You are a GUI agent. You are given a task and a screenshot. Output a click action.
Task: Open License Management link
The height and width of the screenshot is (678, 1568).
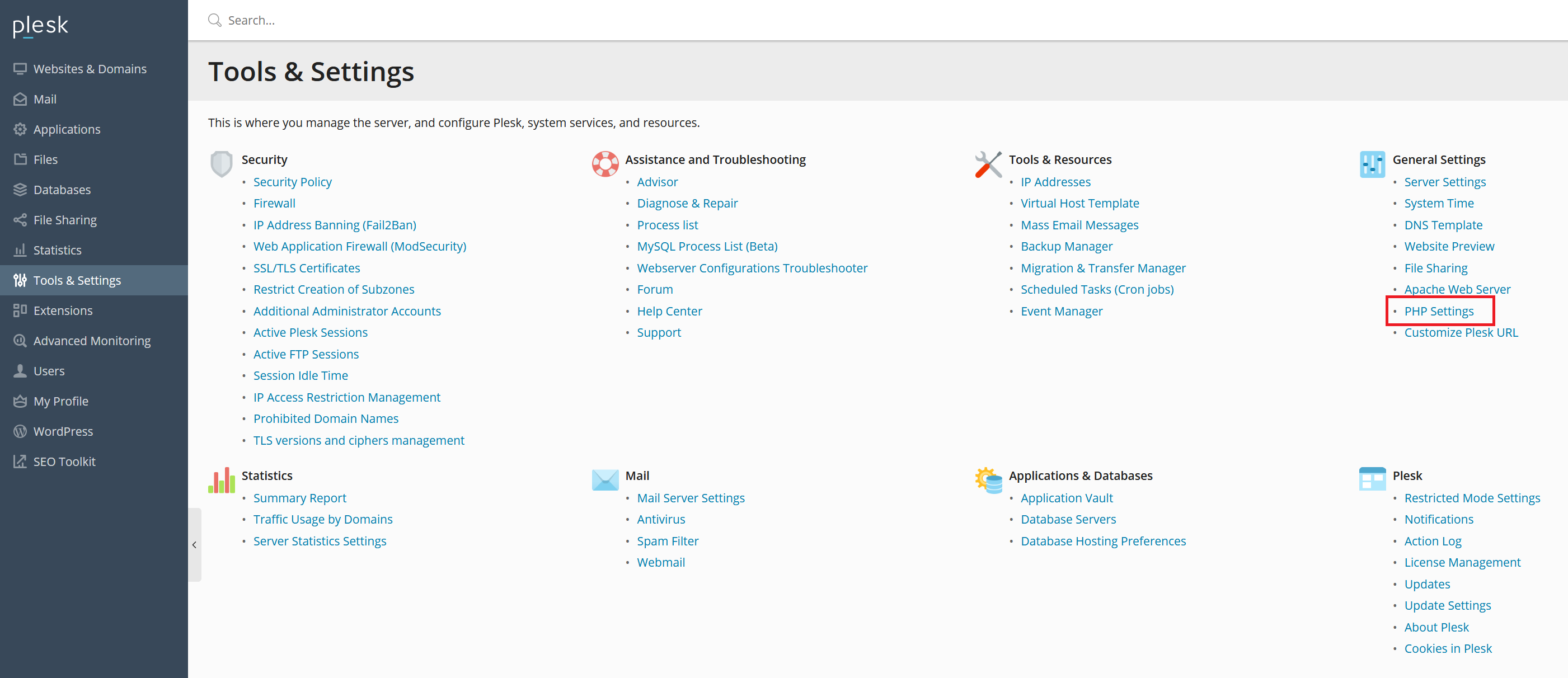(1462, 562)
